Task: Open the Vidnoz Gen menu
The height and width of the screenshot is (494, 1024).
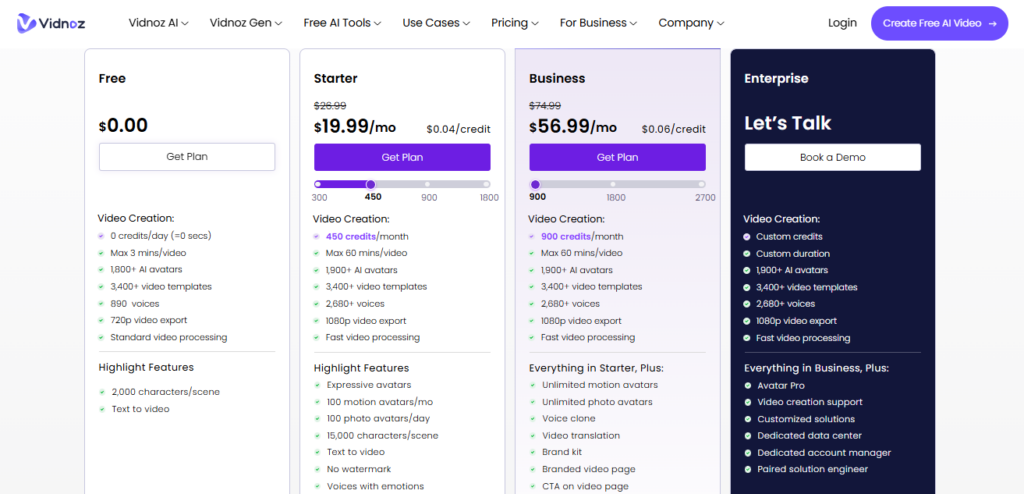Action: [246, 23]
